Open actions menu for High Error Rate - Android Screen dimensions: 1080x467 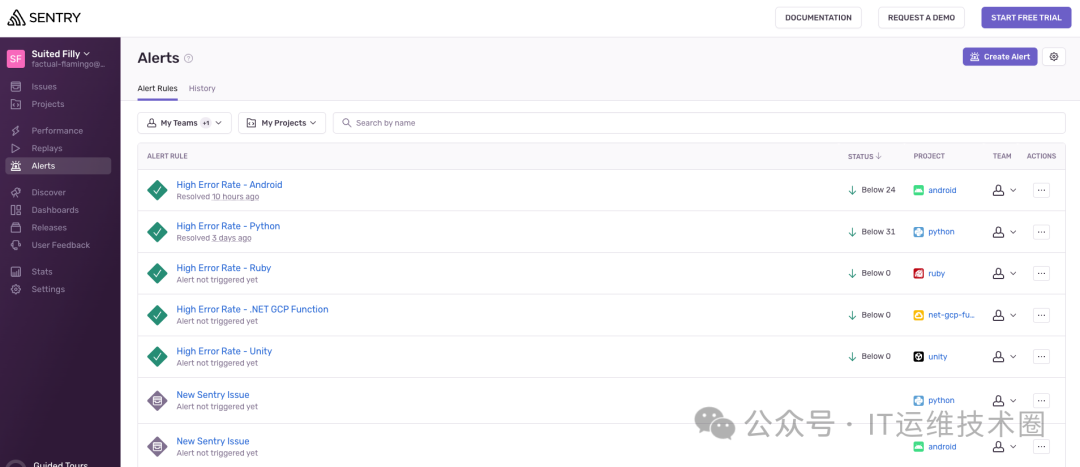[1041, 190]
